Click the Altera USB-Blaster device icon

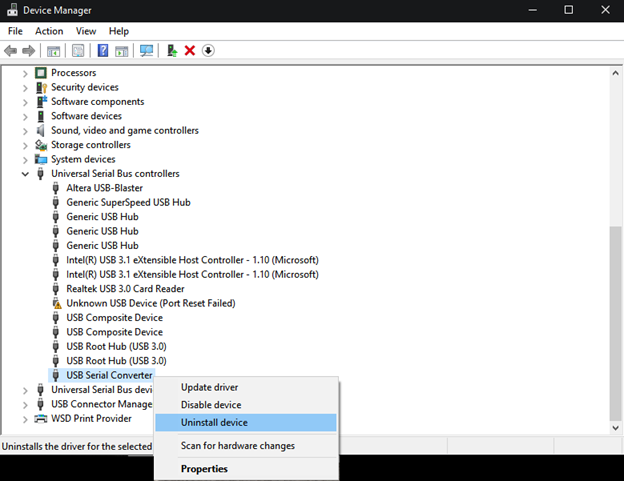coord(56,188)
